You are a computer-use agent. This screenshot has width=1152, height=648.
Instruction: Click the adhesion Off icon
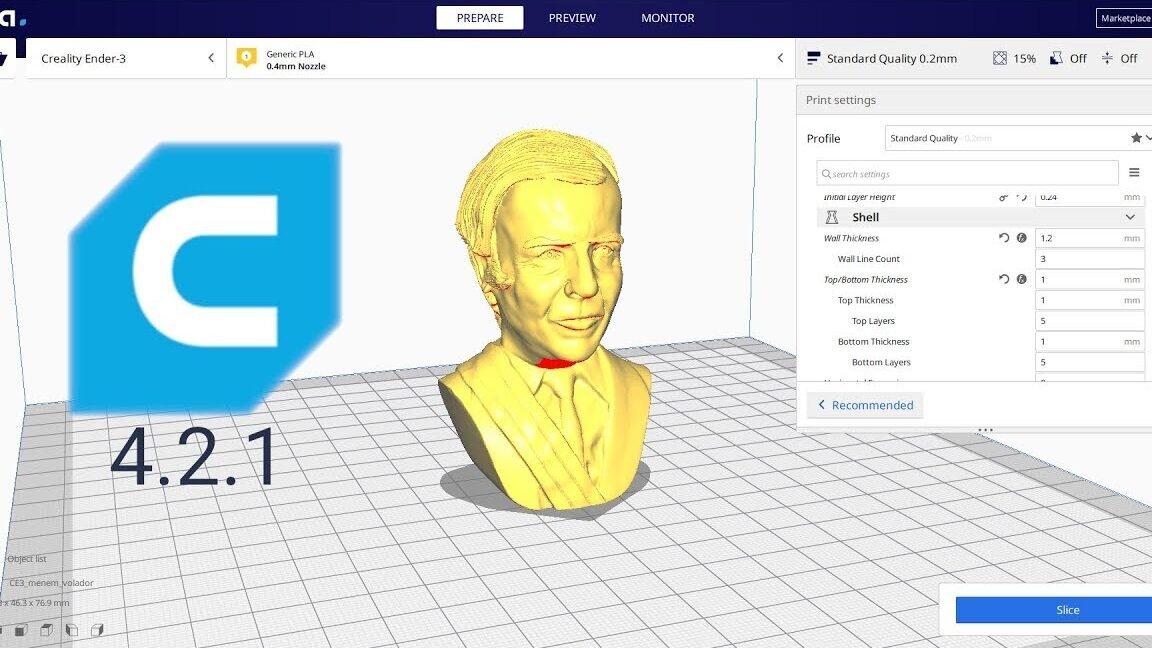click(x=1107, y=58)
